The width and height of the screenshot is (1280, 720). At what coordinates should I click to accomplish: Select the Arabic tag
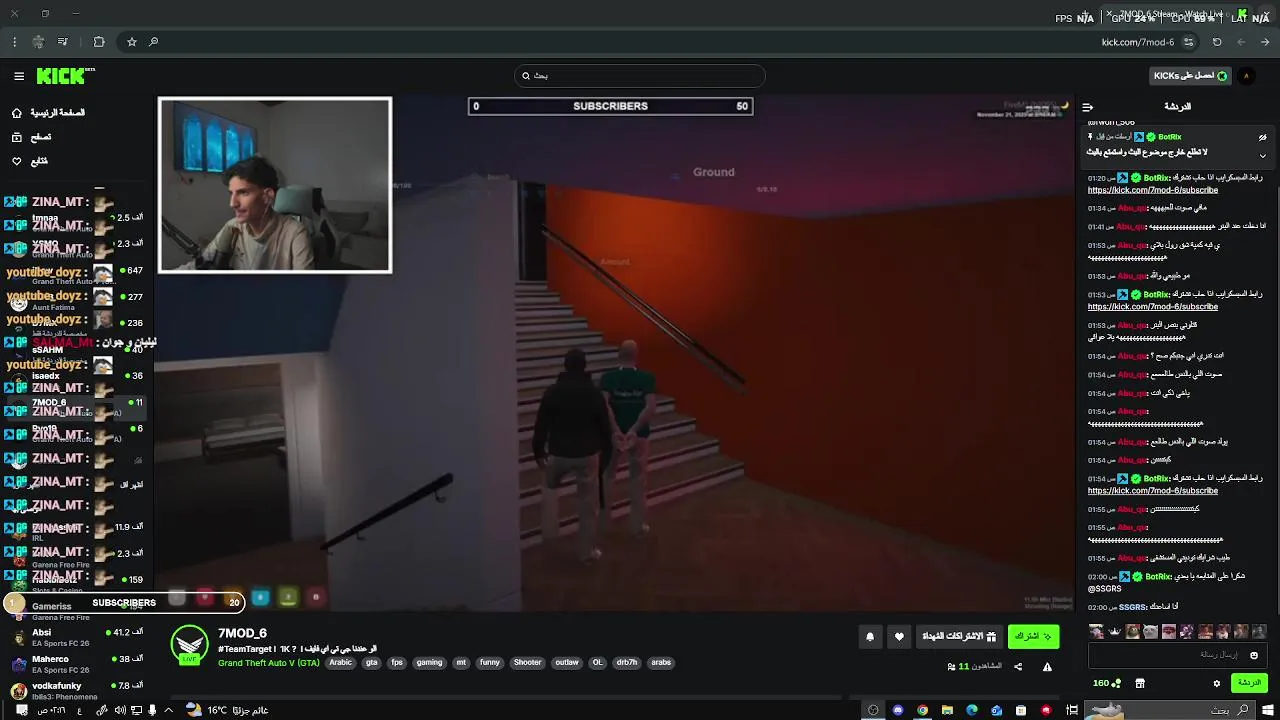click(x=341, y=662)
